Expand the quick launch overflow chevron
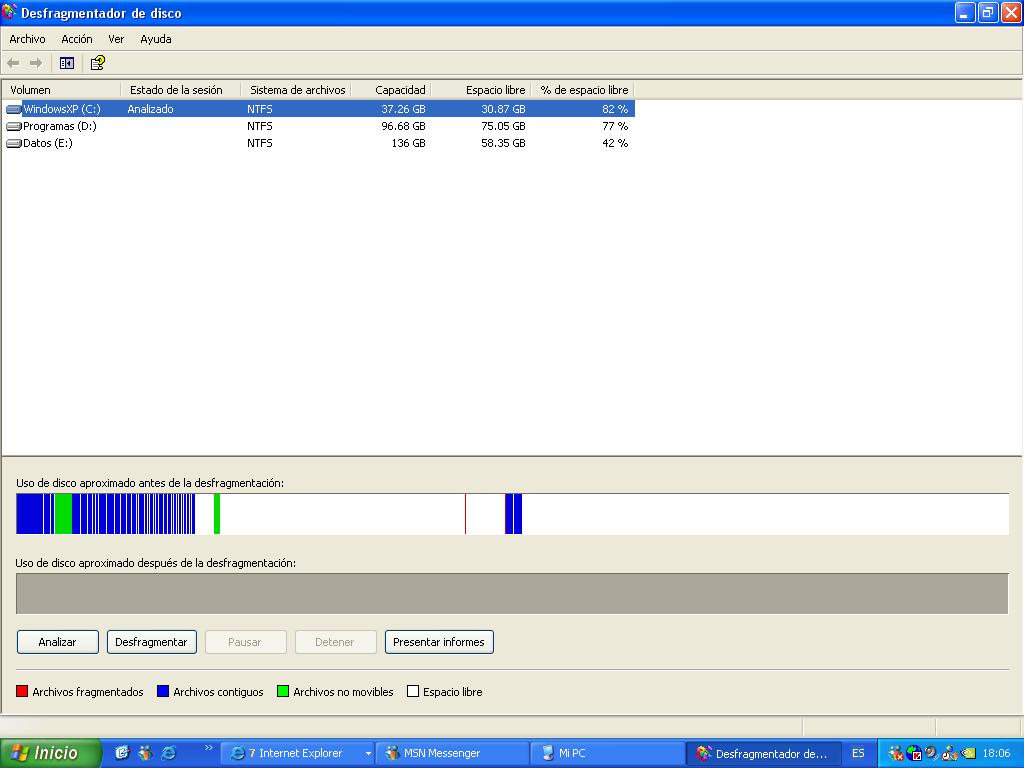Image resolution: width=1024 pixels, height=768 pixels. coord(208,748)
